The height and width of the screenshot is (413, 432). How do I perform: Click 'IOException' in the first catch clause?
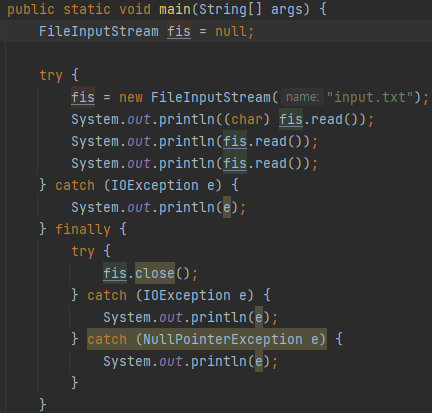point(155,185)
